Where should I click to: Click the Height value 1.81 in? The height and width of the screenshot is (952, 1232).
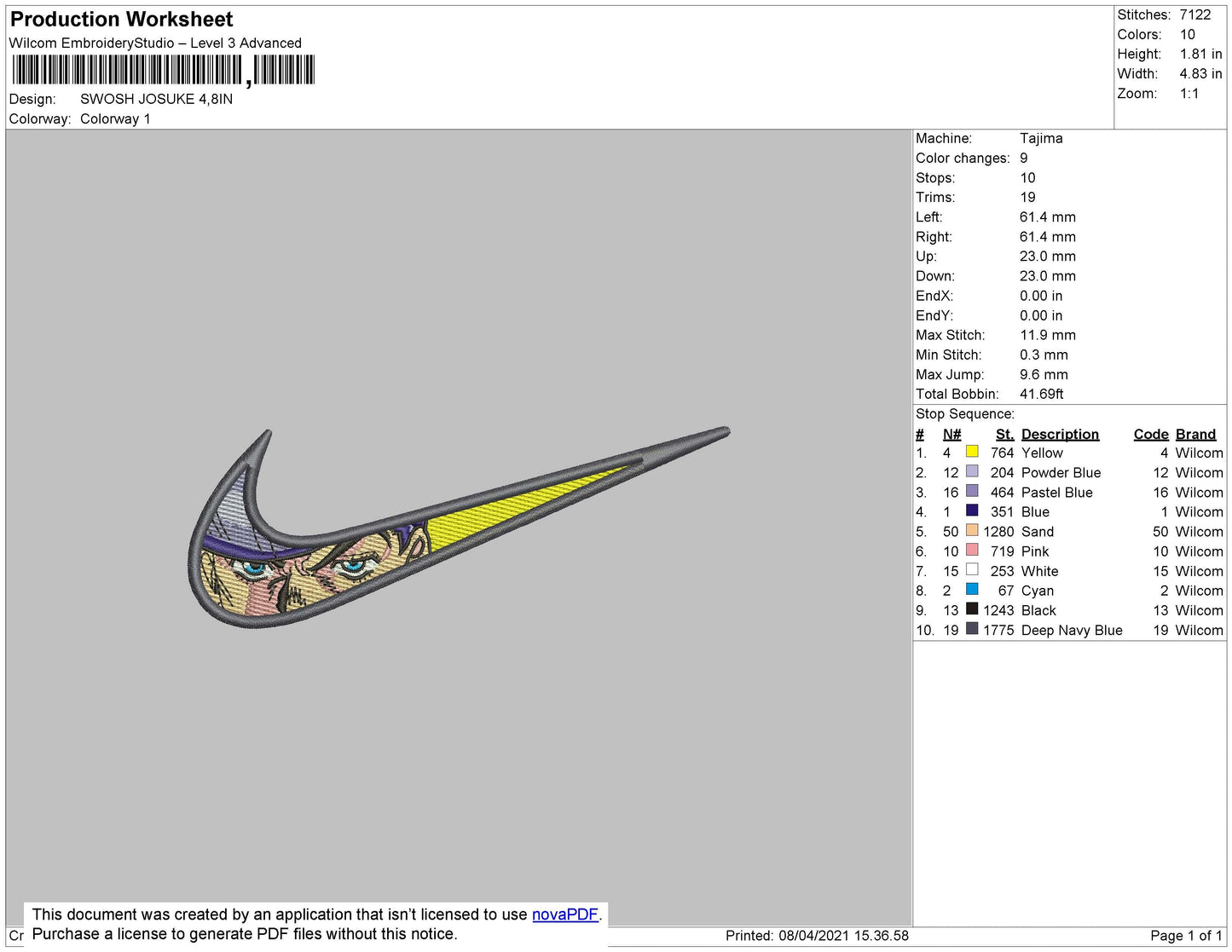pyautogui.click(x=1201, y=54)
